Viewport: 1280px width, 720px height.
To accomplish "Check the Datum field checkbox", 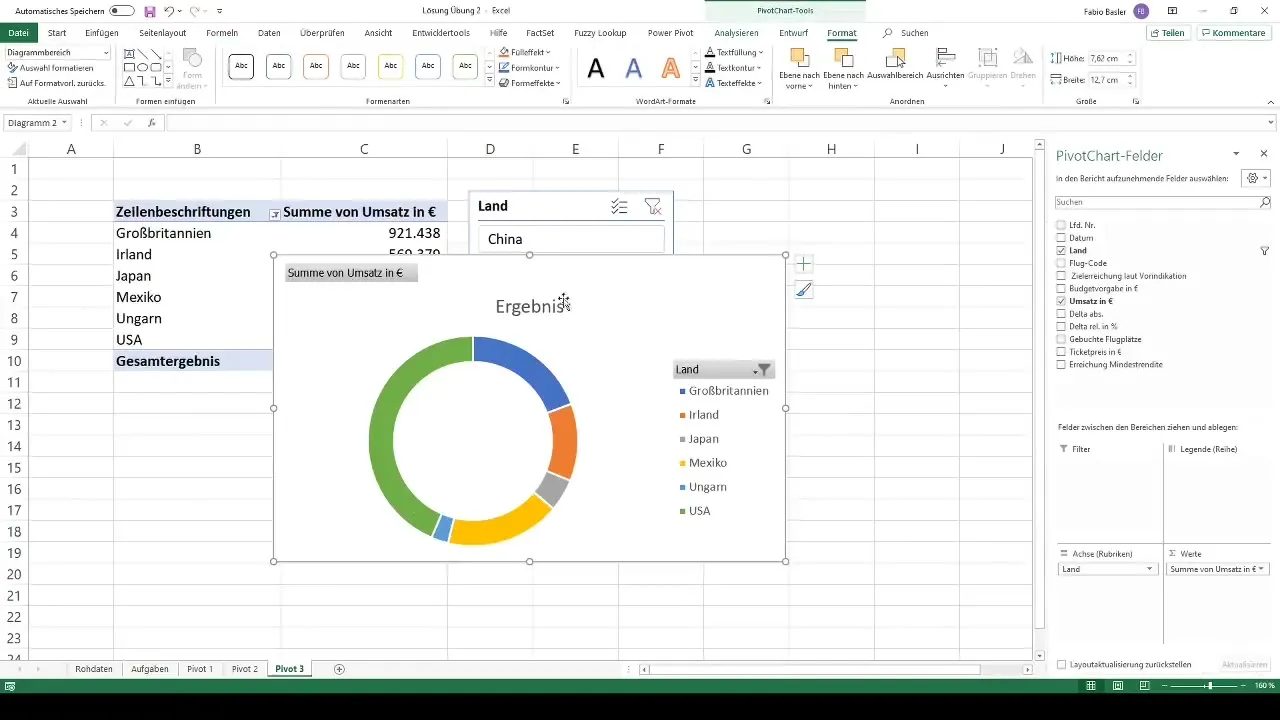I will coord(1061,238).
